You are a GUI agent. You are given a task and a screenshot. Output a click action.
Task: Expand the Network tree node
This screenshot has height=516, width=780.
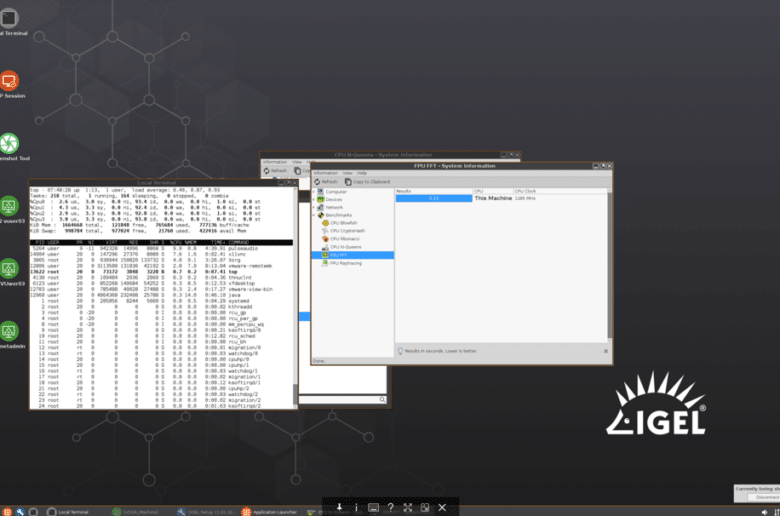click(314, 207)
